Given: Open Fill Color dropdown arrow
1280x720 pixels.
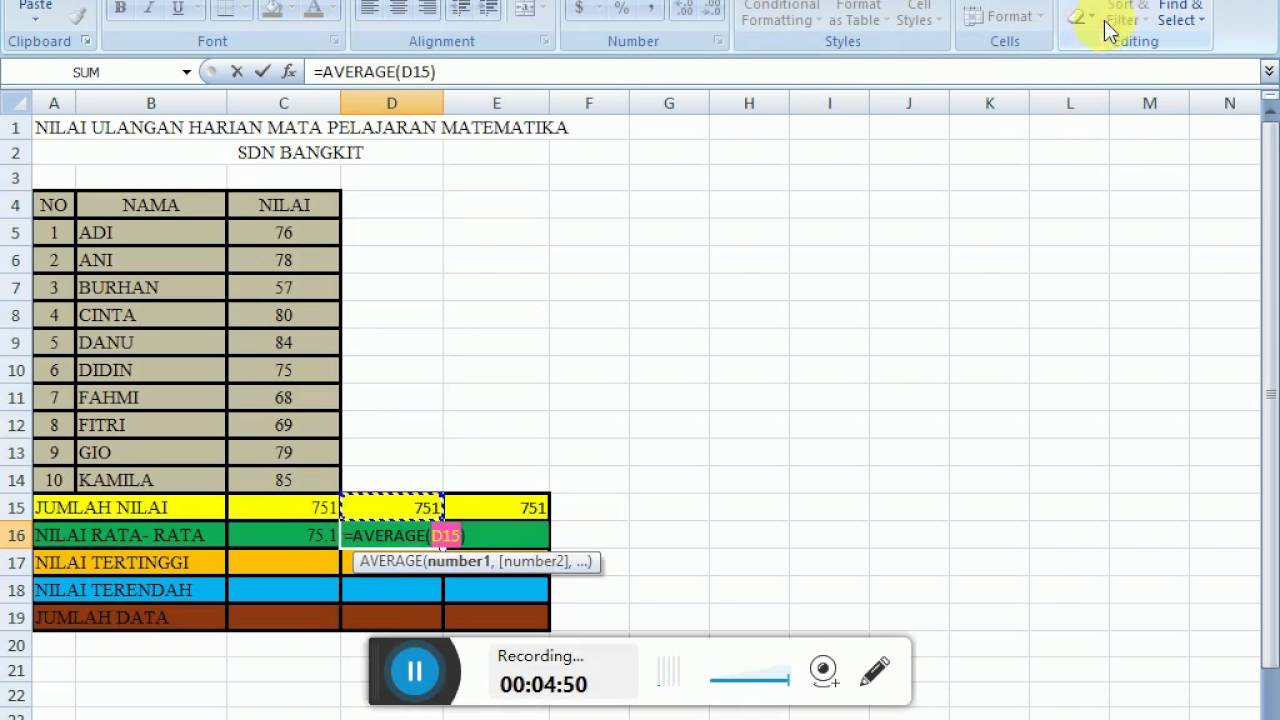Looking at the screenshot, I should point(290,9).
